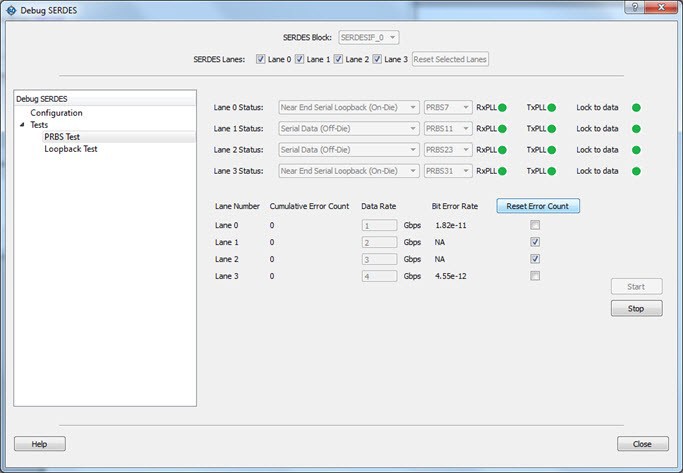Viewport: 683px width, 473px height.
Task: Open Lane 0 Status loopback mode dropdown
Action: [x=341, y=107]
